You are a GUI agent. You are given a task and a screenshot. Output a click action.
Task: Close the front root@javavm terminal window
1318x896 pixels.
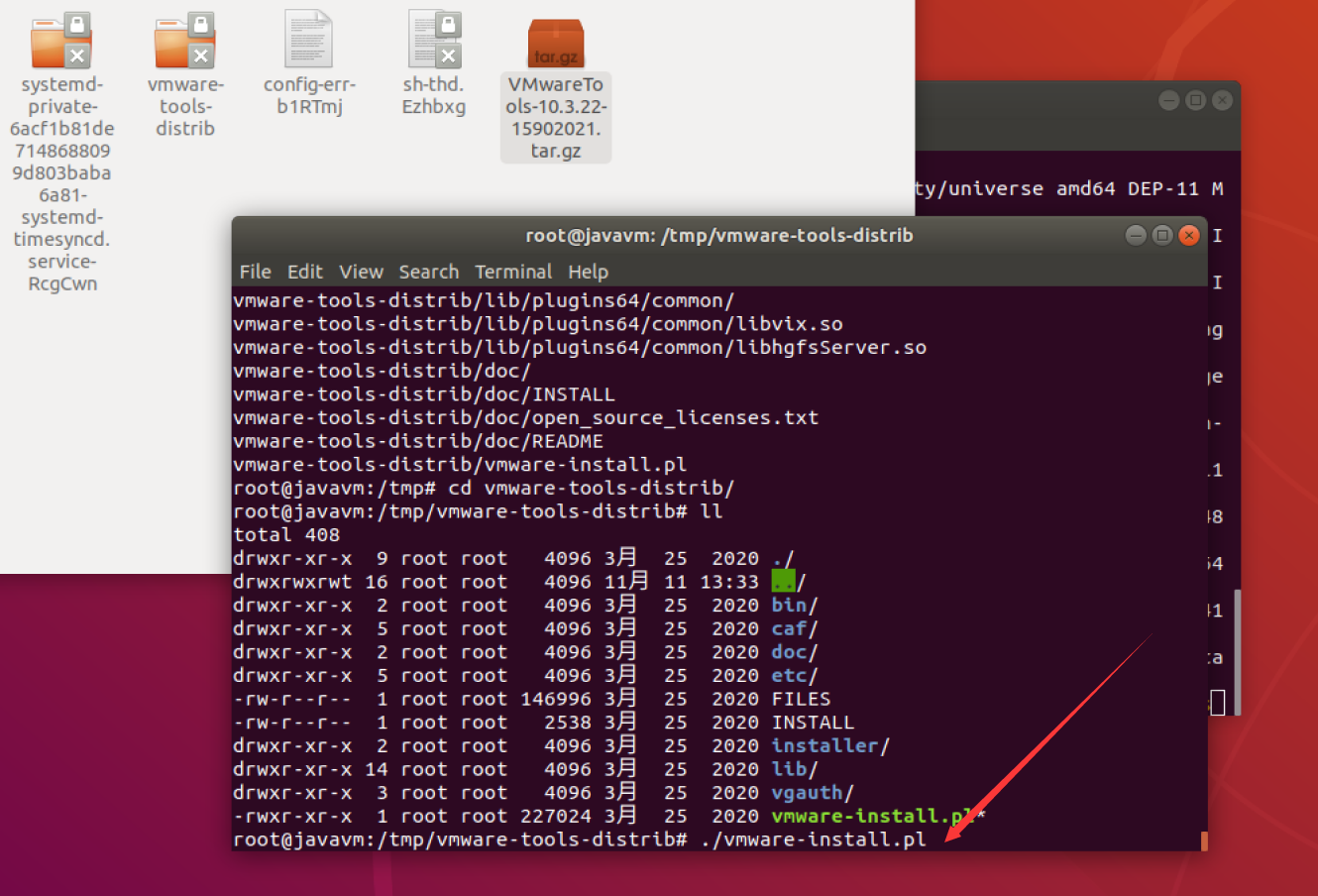click(x=1189, y=235)
